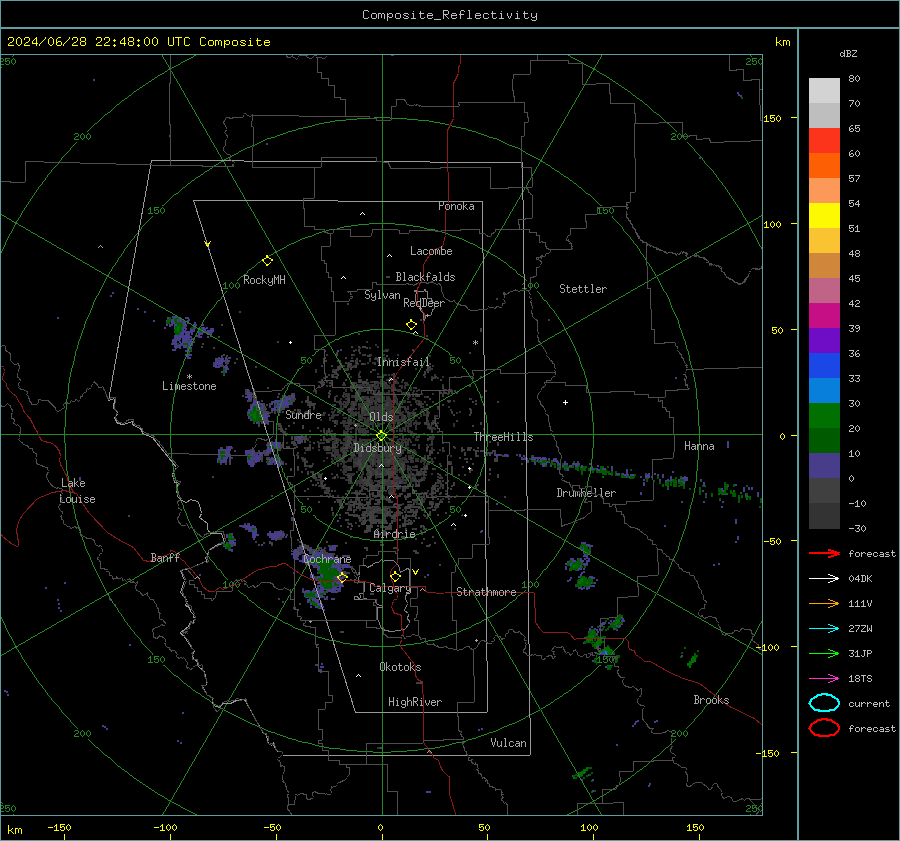Click the asterisk marker above Limestone
Image resolution: width=900 pixels, height=841 pixels.
click(189, 377)
